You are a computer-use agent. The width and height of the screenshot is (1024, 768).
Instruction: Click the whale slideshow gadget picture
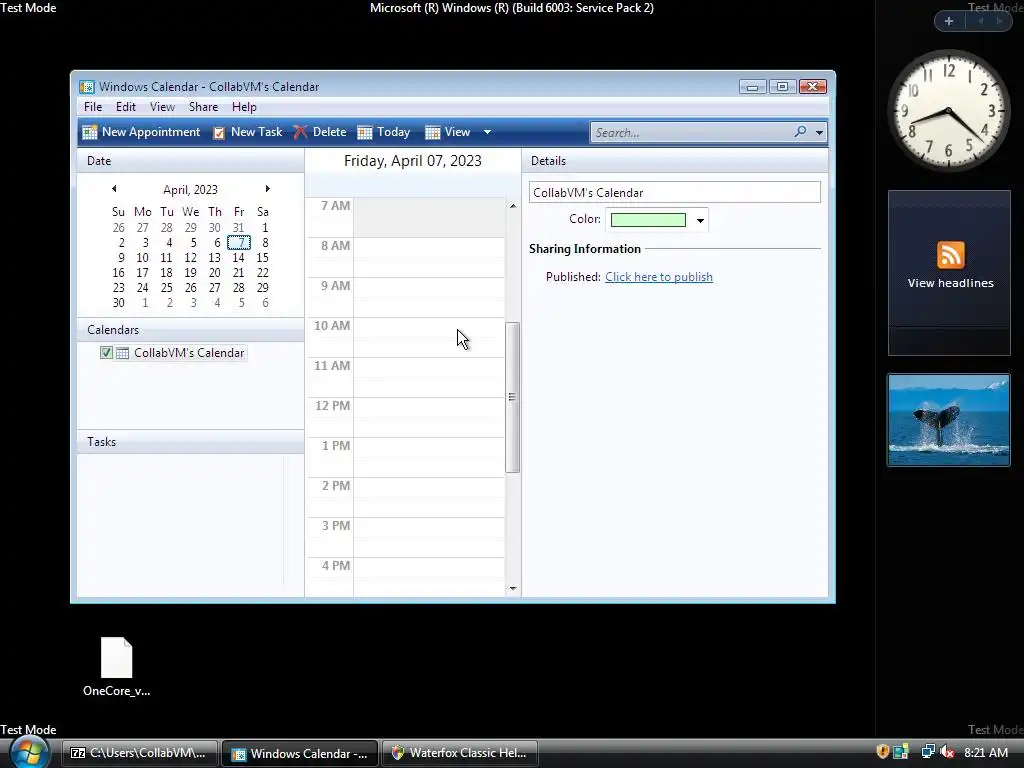[x=948, y=420]
